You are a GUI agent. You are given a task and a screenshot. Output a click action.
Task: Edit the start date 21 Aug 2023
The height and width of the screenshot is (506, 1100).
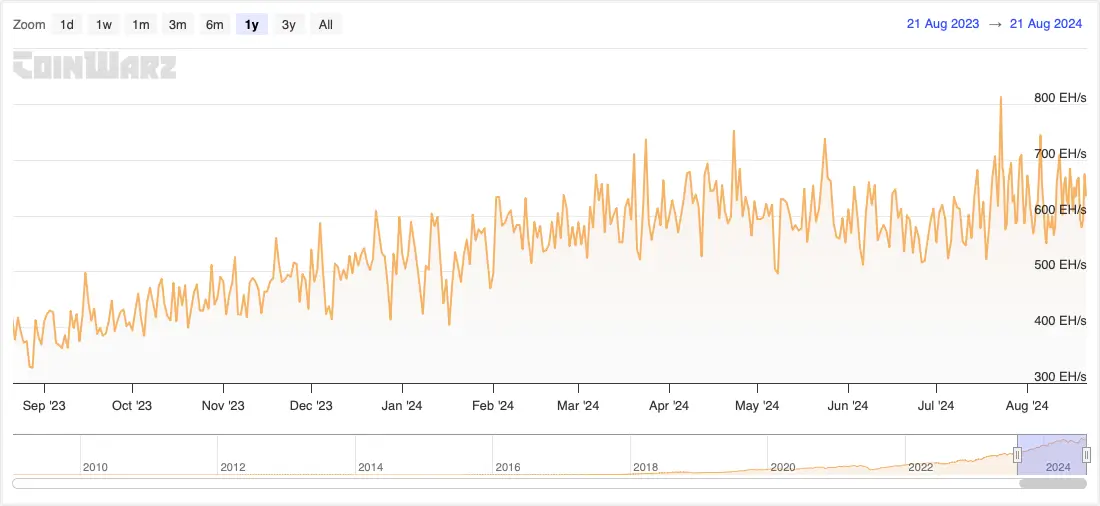[944, 24]
